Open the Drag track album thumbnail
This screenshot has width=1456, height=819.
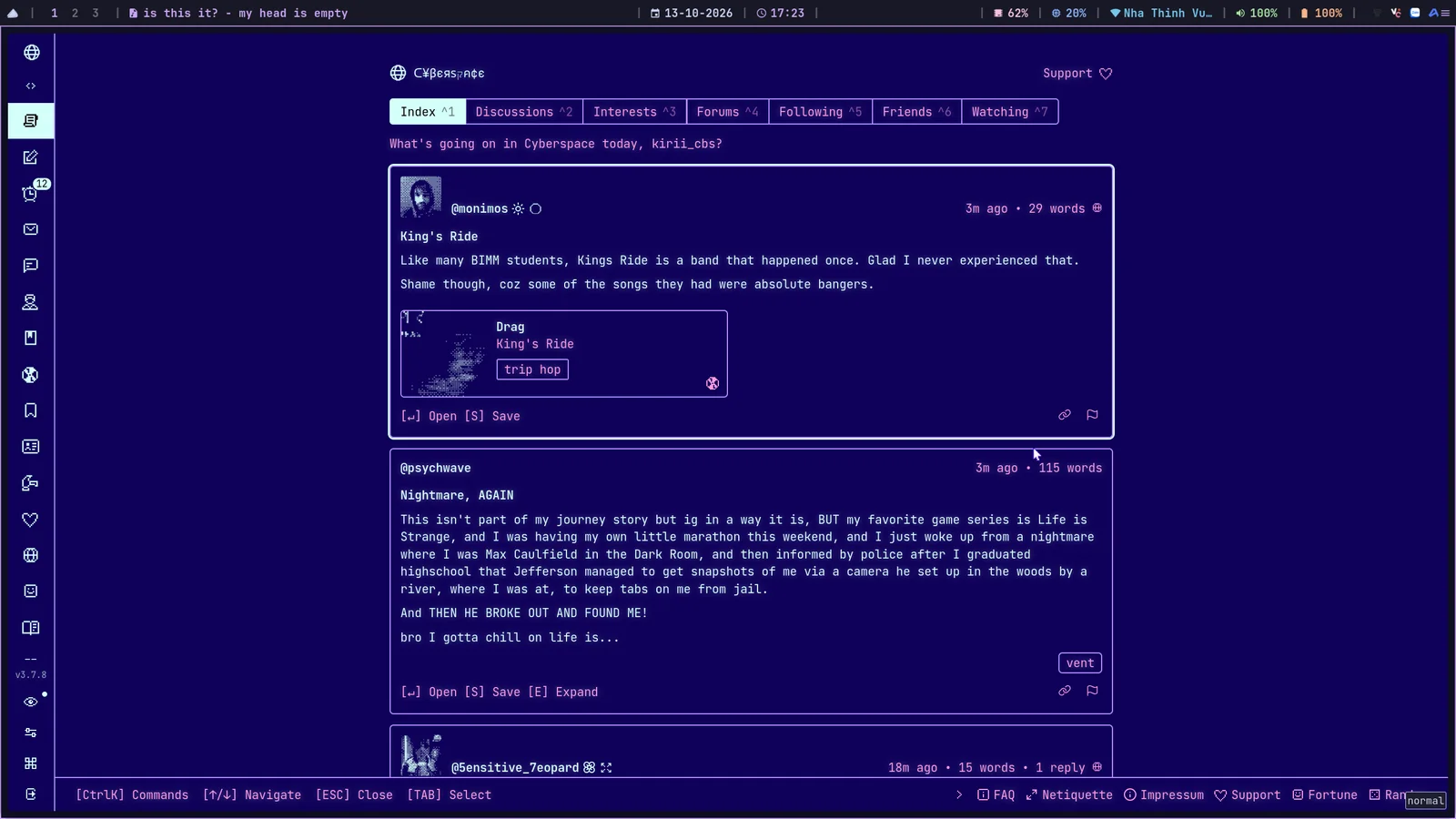point(444,354)
